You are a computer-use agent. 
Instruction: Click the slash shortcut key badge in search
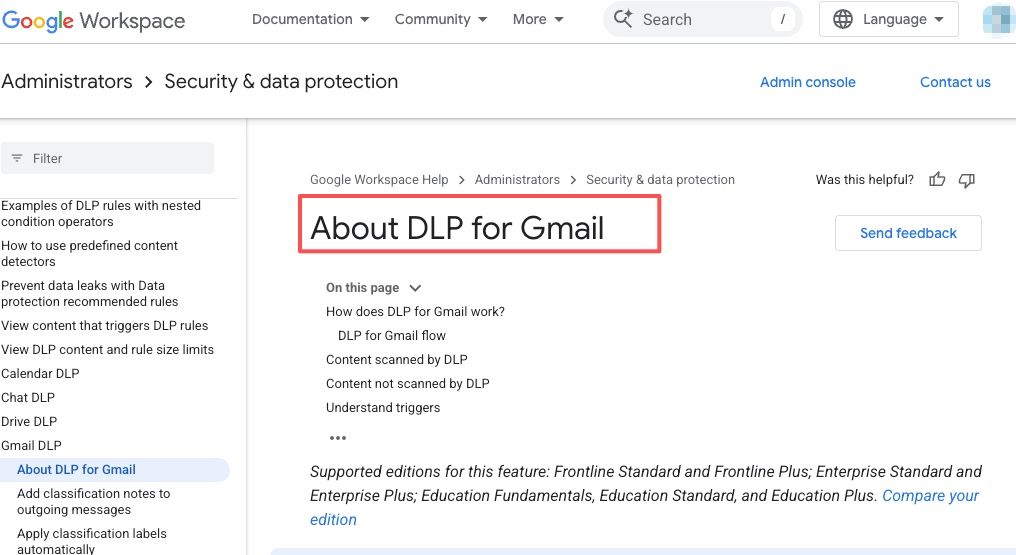[x=782, y=19]
